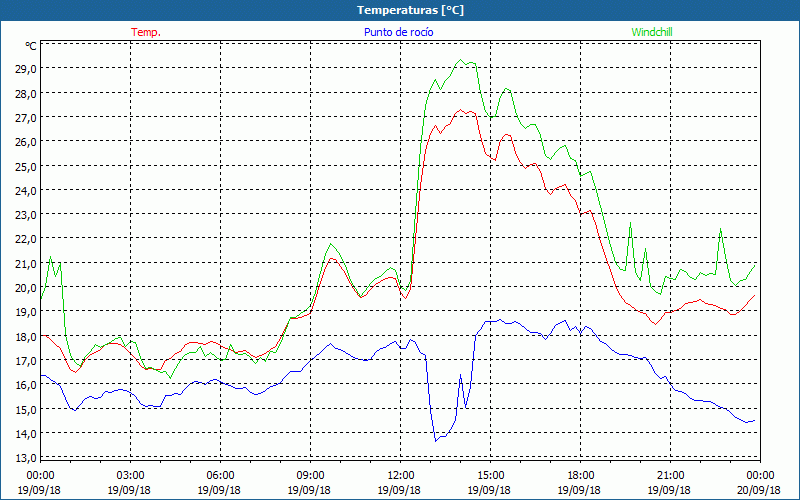Image resolution: width=800 pixels, height=500 pixels.
Task: Click the 13,0 y-axis value
Action: [26, 458]
